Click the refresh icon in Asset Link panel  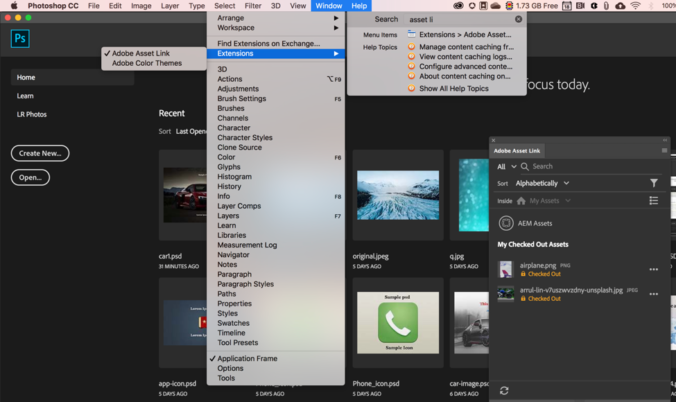[504, 391]
